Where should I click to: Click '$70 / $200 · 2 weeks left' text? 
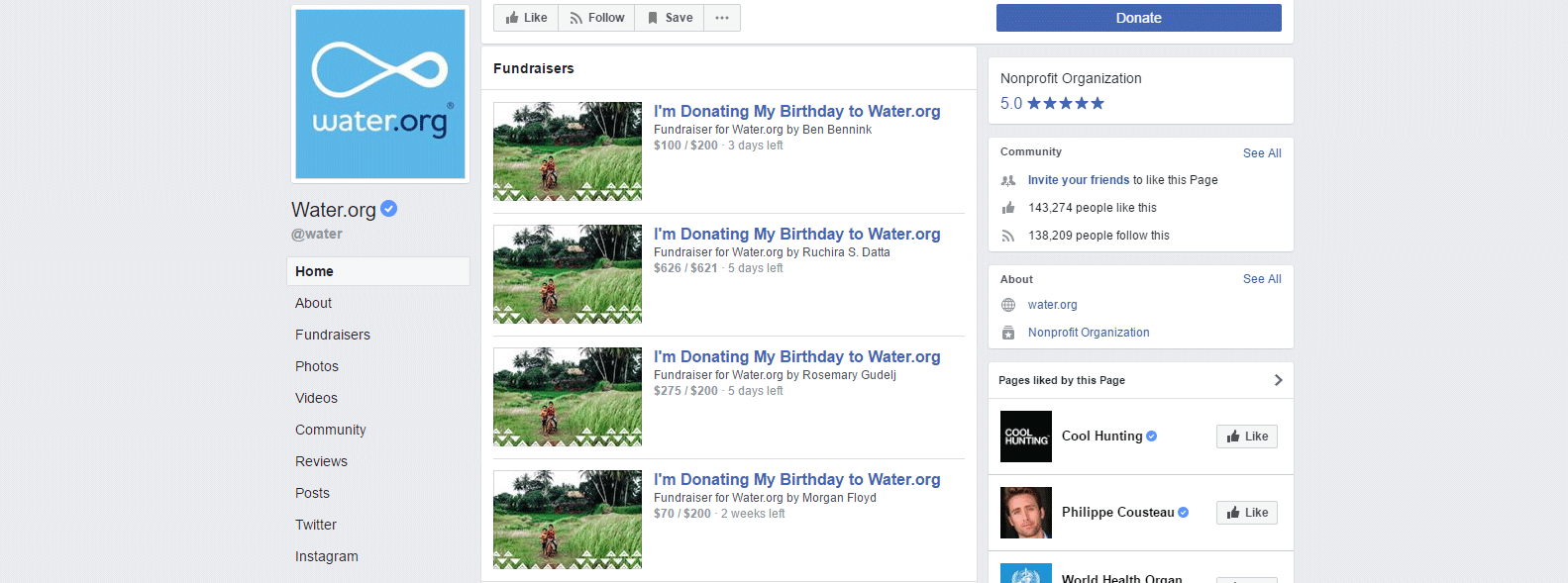[719, 514]
